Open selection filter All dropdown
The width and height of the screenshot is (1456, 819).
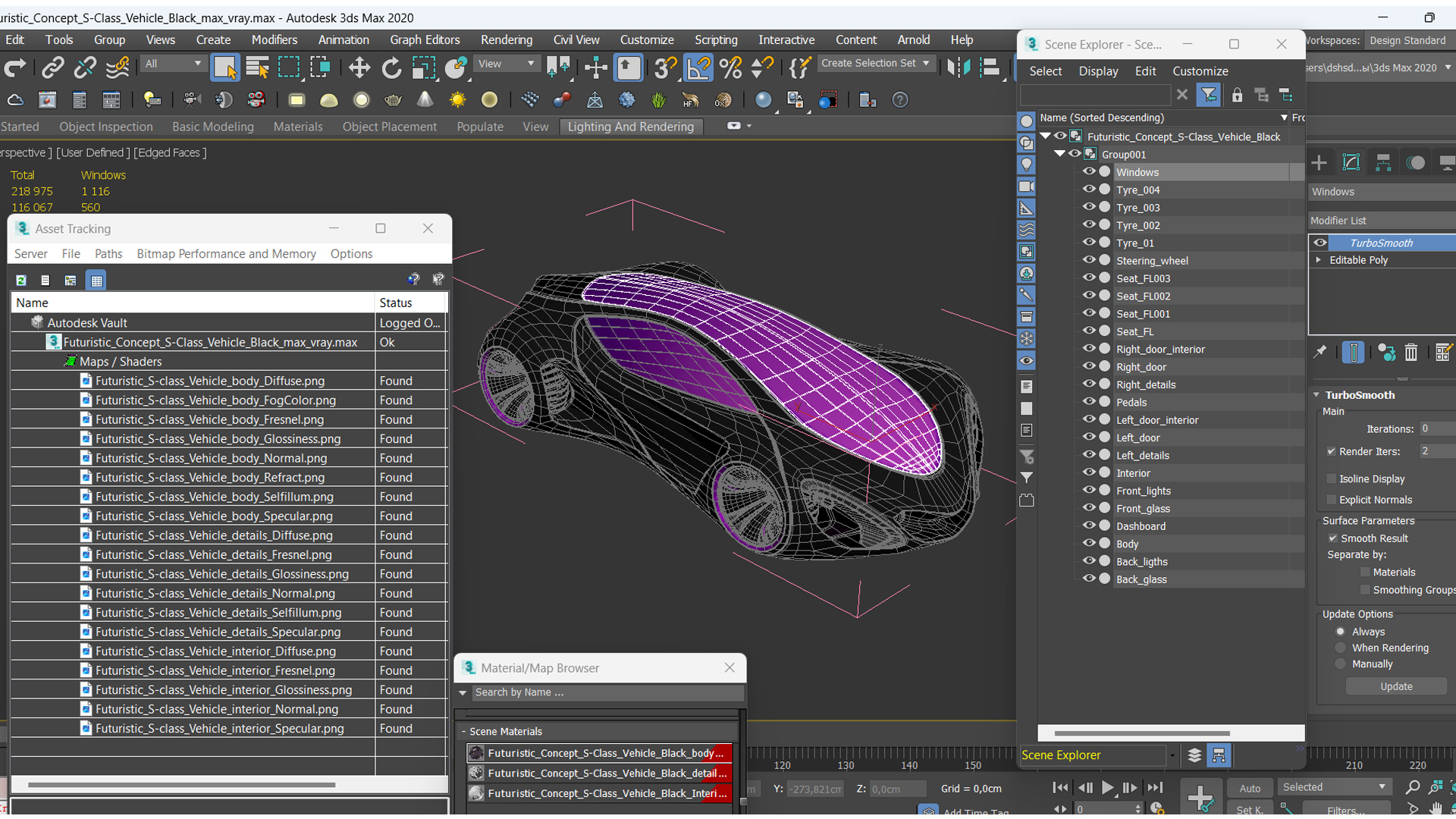[174, 64]
